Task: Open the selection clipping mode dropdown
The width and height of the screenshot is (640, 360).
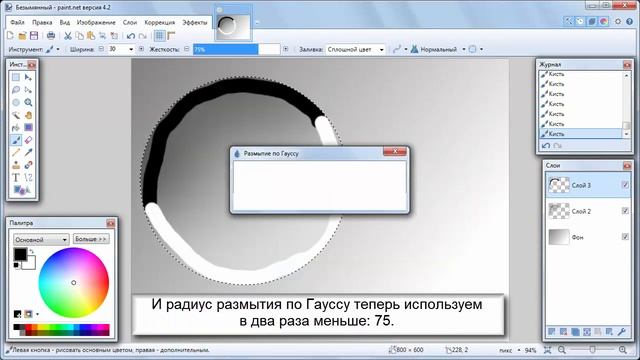Action: click(x=482, y=49)
